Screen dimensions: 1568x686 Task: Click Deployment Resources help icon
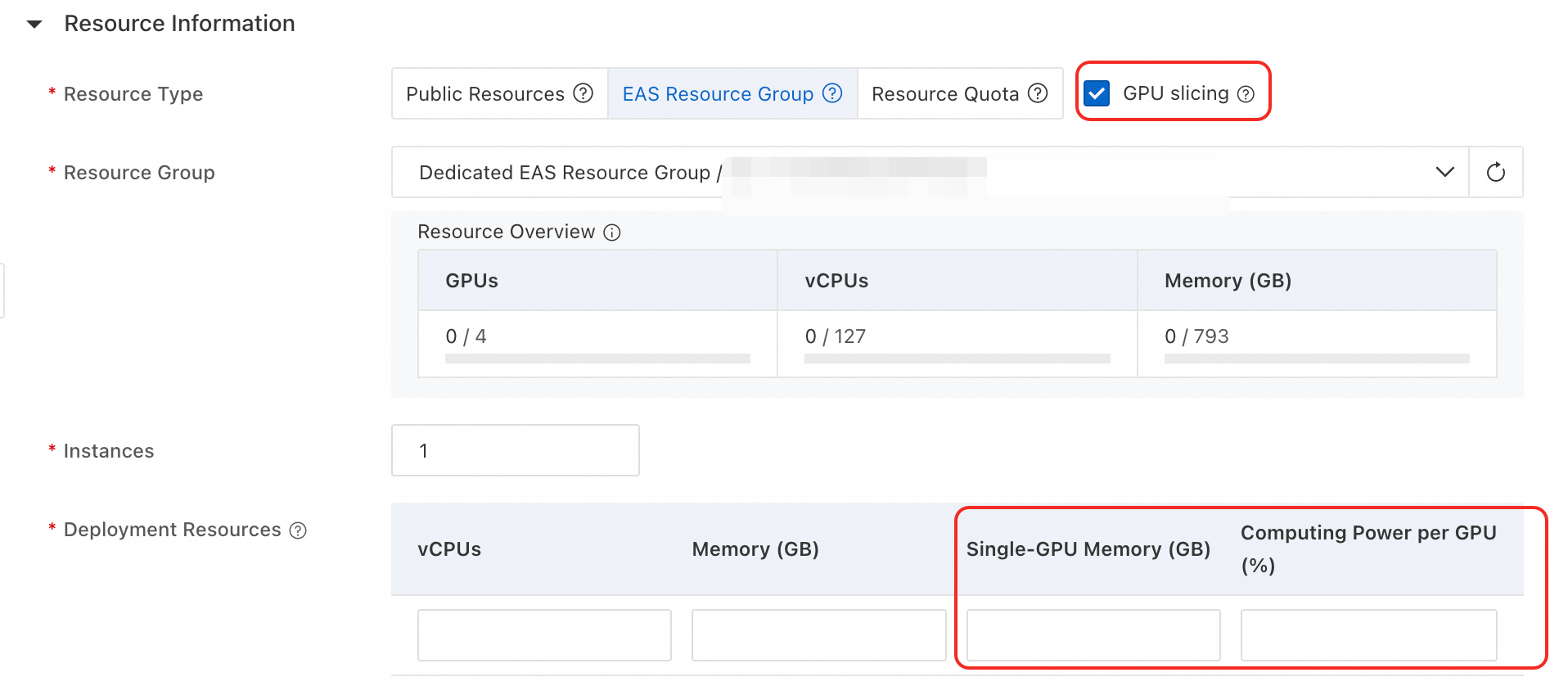(299, 530)
